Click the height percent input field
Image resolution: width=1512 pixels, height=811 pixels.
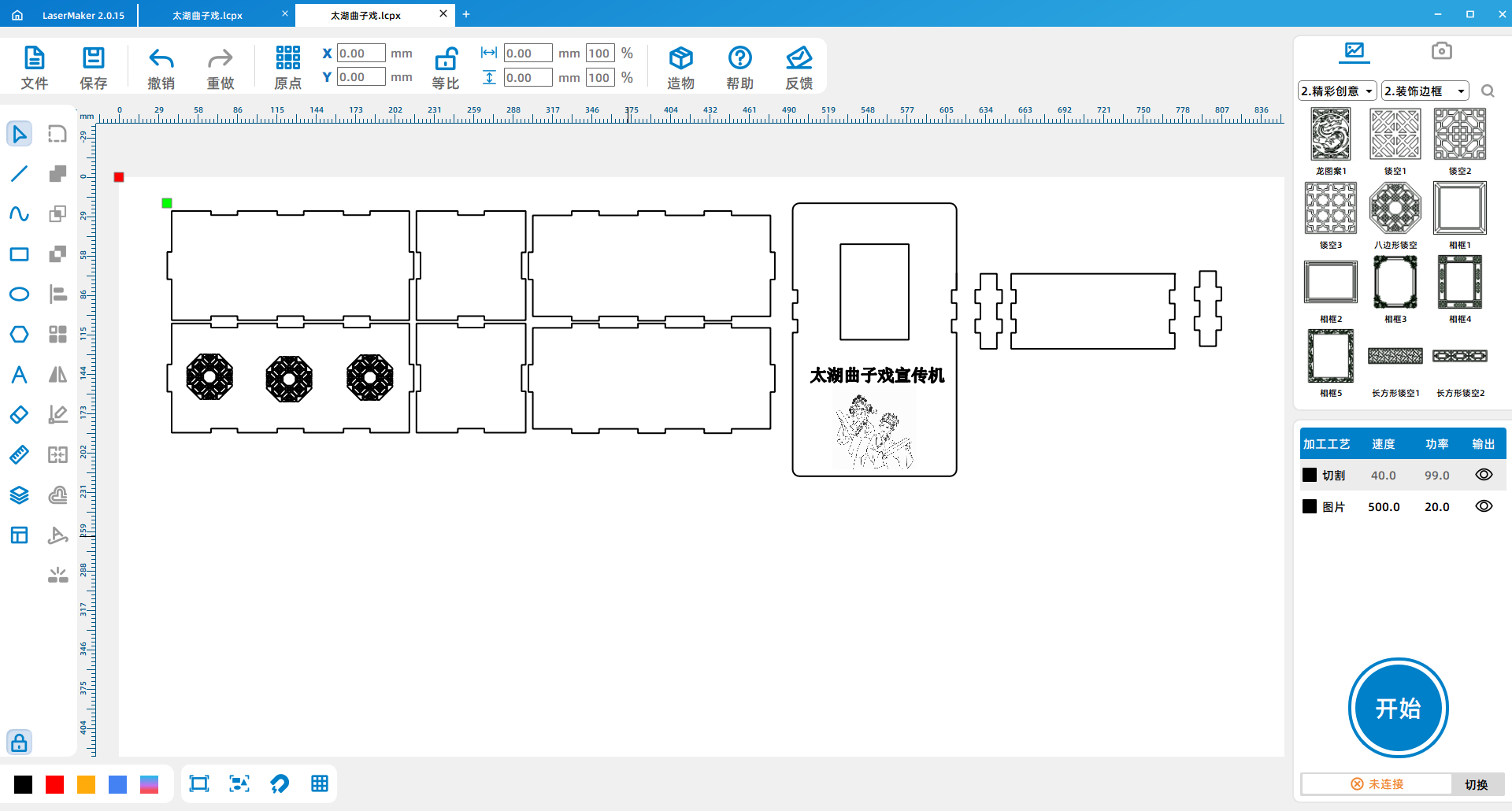(x=600, y=77)
